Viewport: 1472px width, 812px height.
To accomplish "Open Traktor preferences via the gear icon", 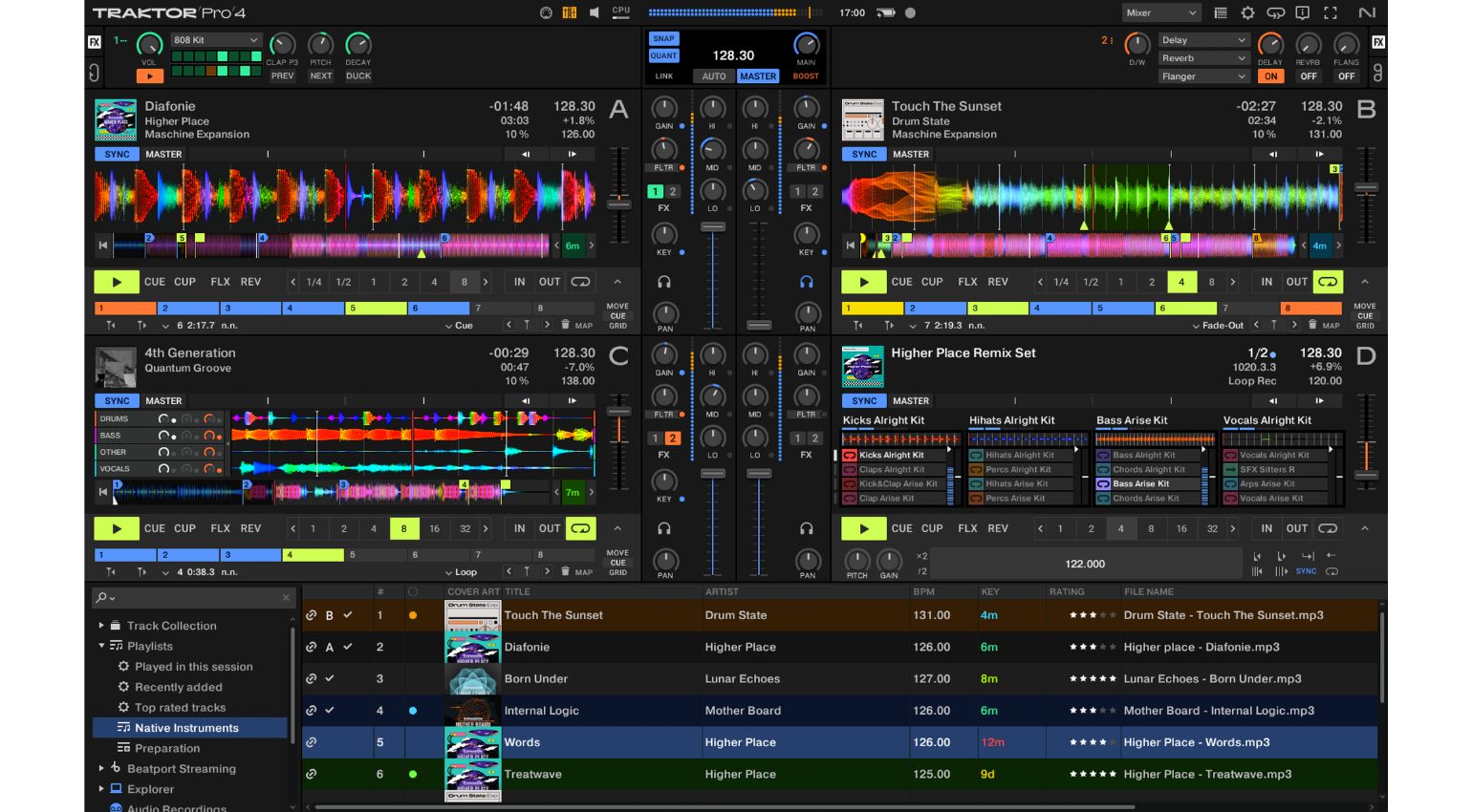I will (1248, 12).
